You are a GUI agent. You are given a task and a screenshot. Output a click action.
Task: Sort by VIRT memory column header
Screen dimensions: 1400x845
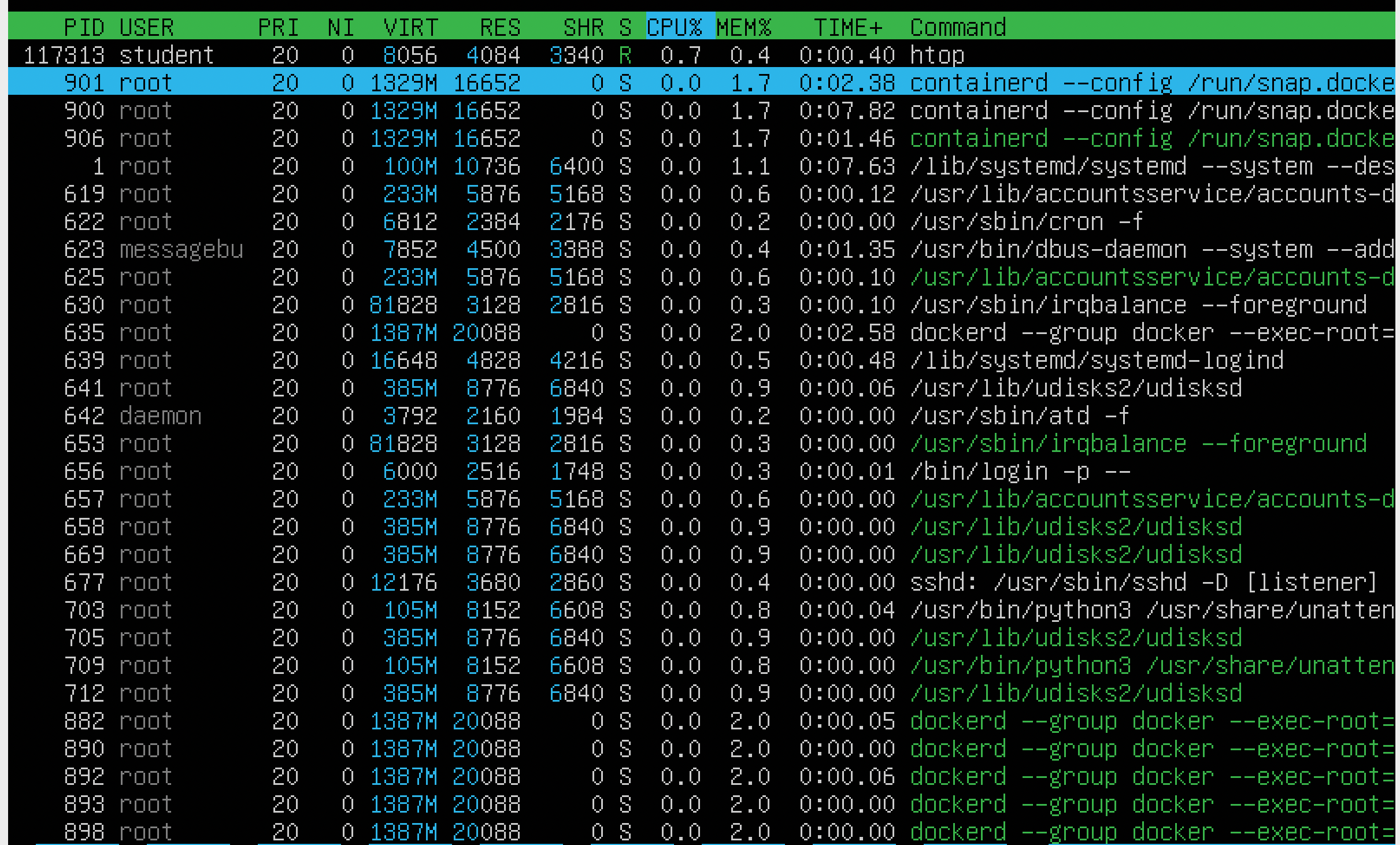pos(411,27)
